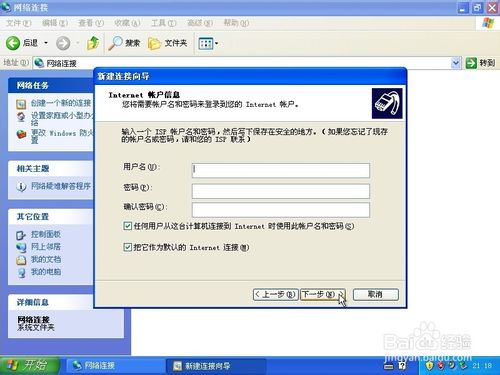Open the Back button history dropdown arrow
Viewport: 500px width, 375px height.
coord(46,43)
